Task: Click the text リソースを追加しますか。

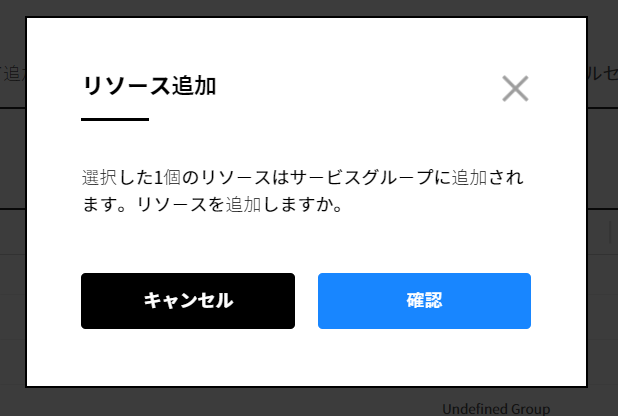Action: coord(240,205)
